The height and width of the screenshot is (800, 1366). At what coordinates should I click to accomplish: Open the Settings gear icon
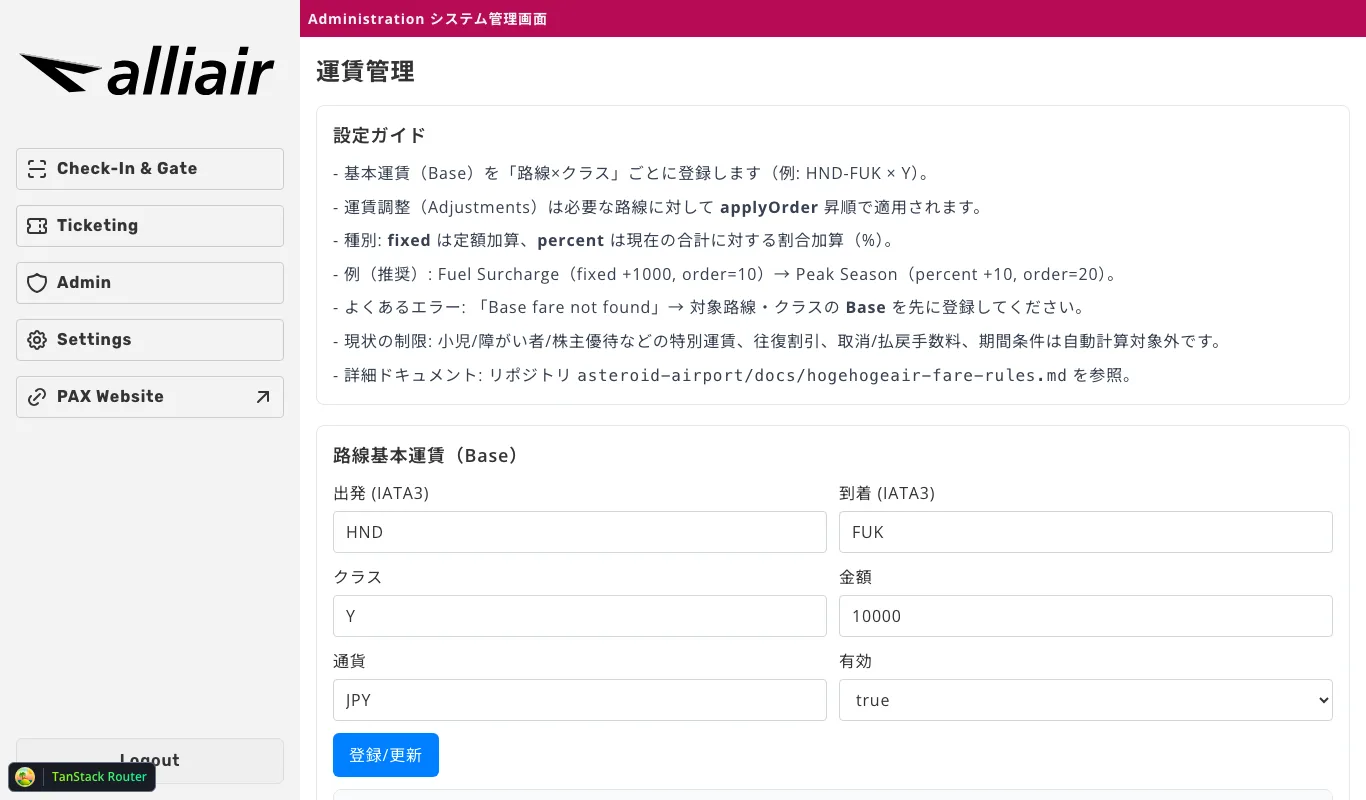[x=37, y=339]
